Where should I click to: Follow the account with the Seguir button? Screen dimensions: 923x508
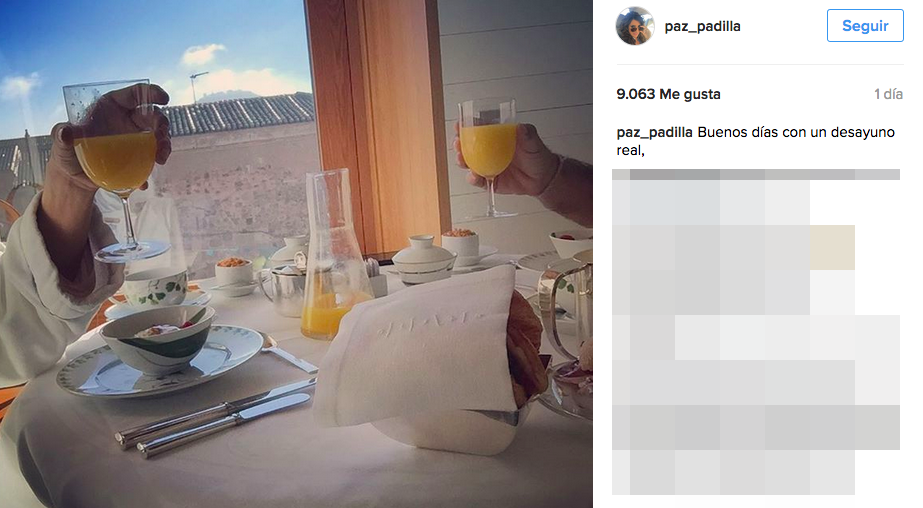pos(865,25)
